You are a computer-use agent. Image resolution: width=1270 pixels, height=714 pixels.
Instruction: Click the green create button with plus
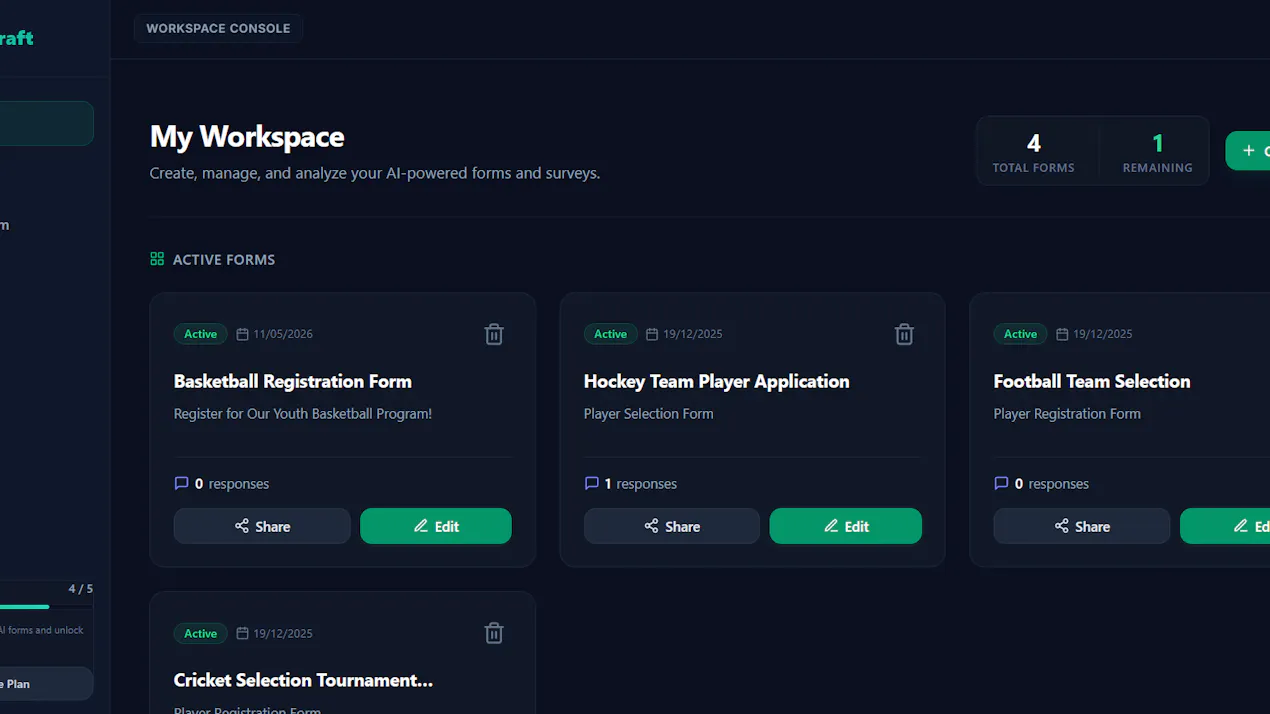pos(1248,151)
